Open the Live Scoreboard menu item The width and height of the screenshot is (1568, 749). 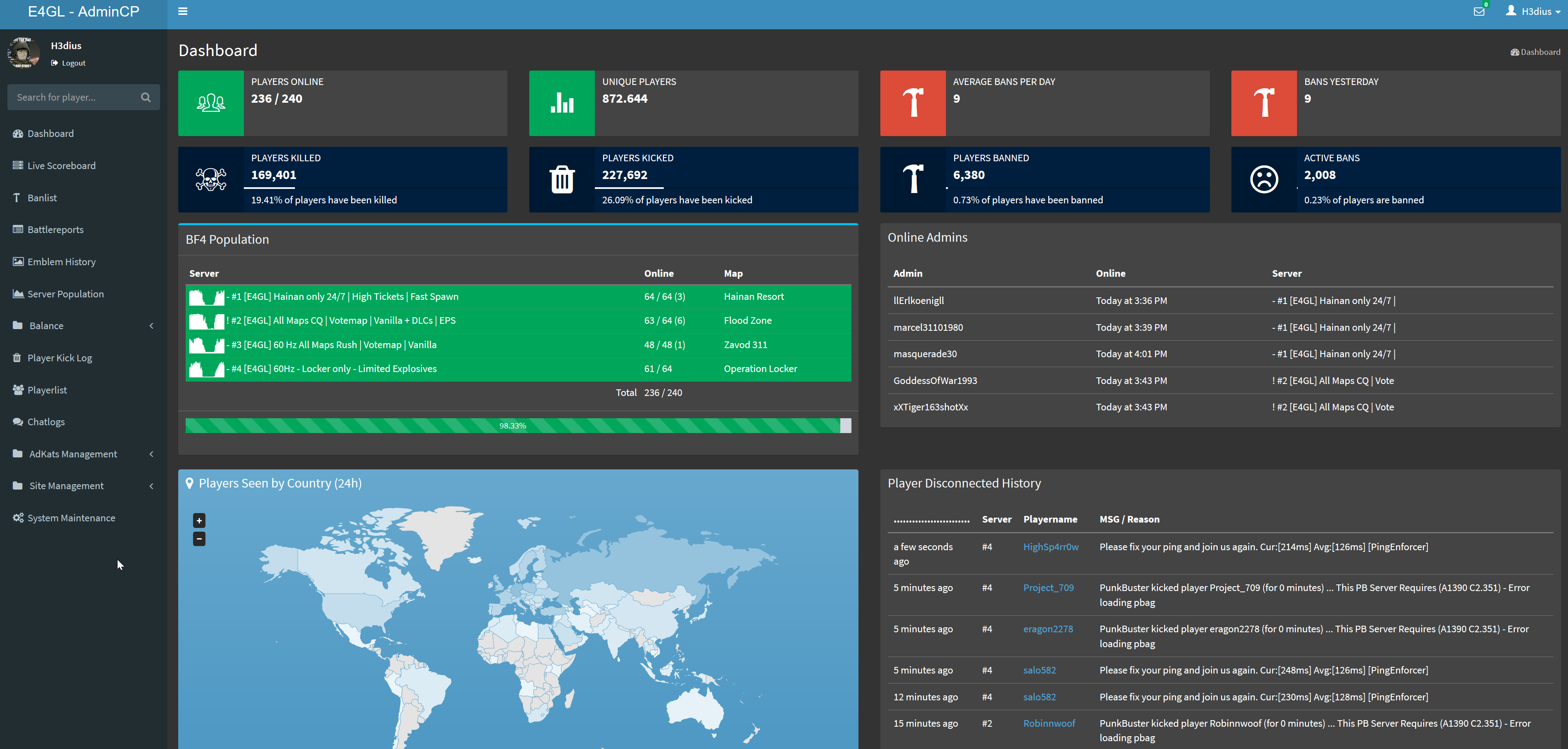tap(62, 165)
